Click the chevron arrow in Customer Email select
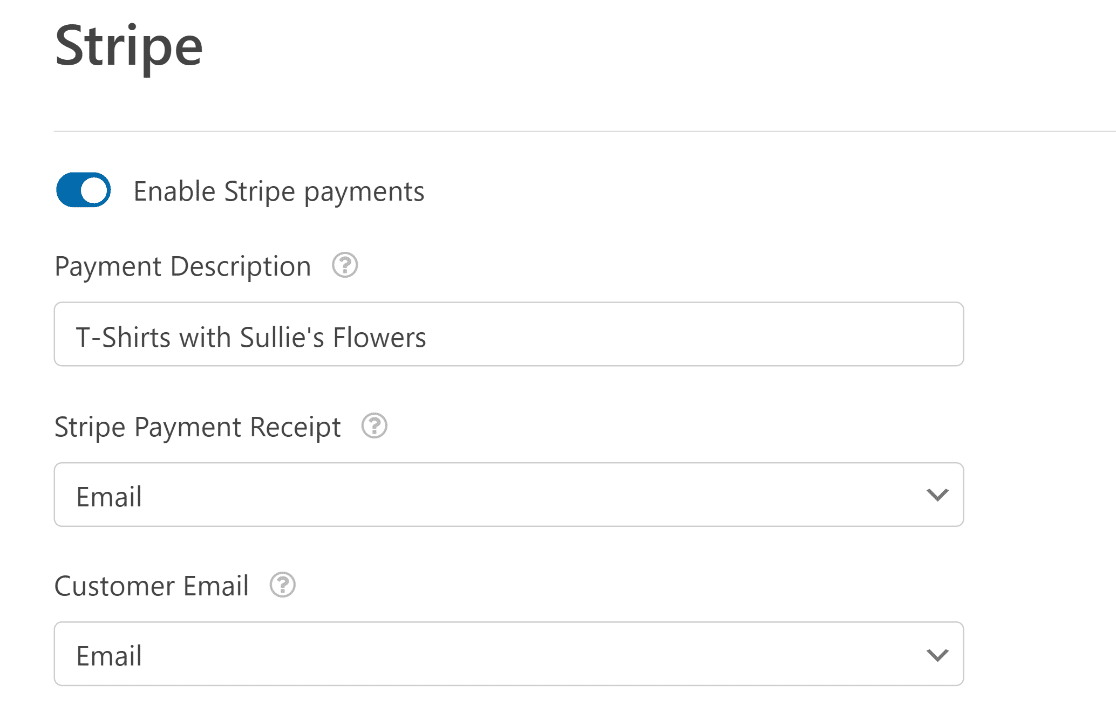Viewport: 1116px width, 707px height. [937, 655]
